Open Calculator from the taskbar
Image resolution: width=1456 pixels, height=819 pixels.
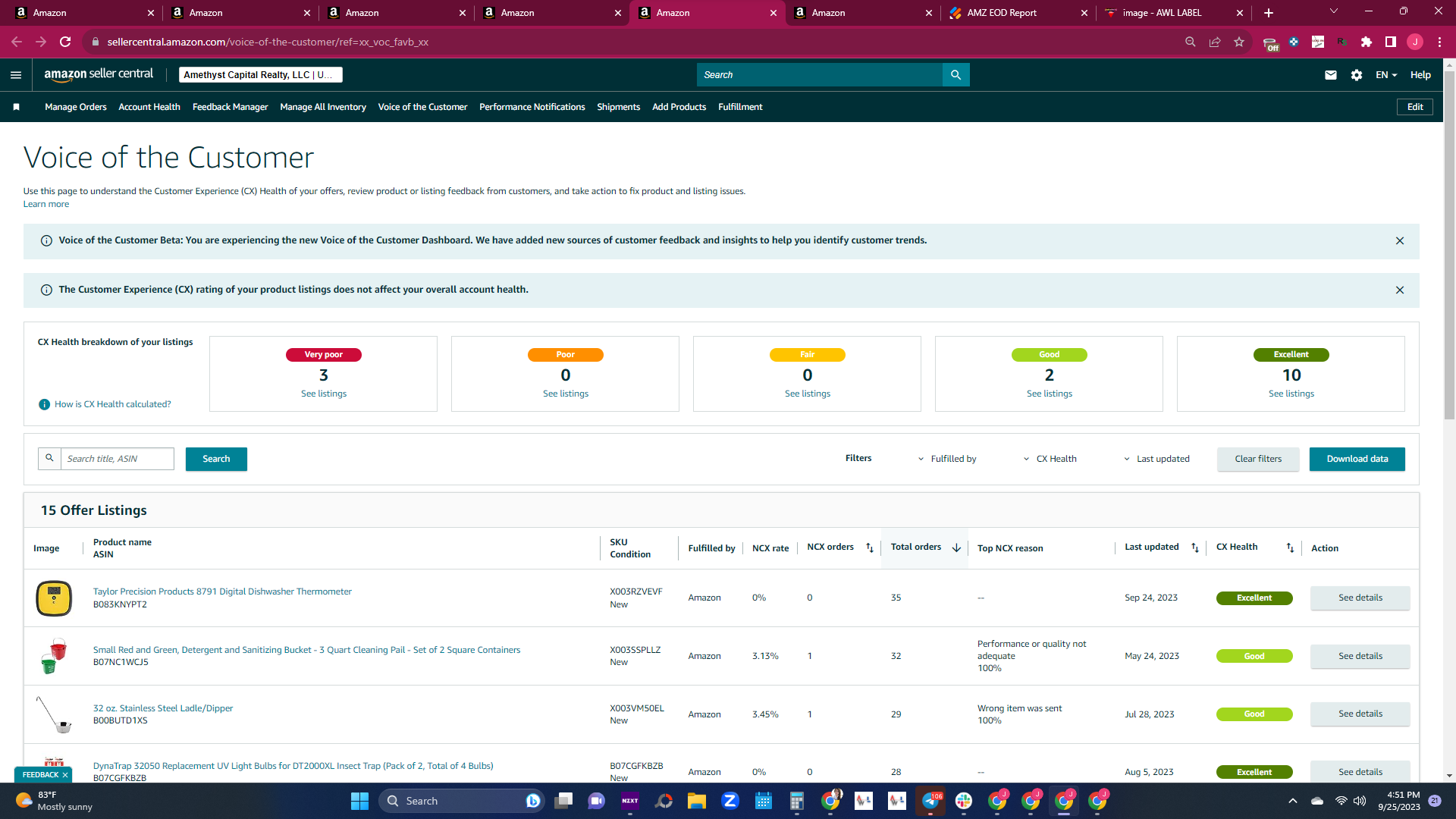pyautogui.click(x=796, y=801)
